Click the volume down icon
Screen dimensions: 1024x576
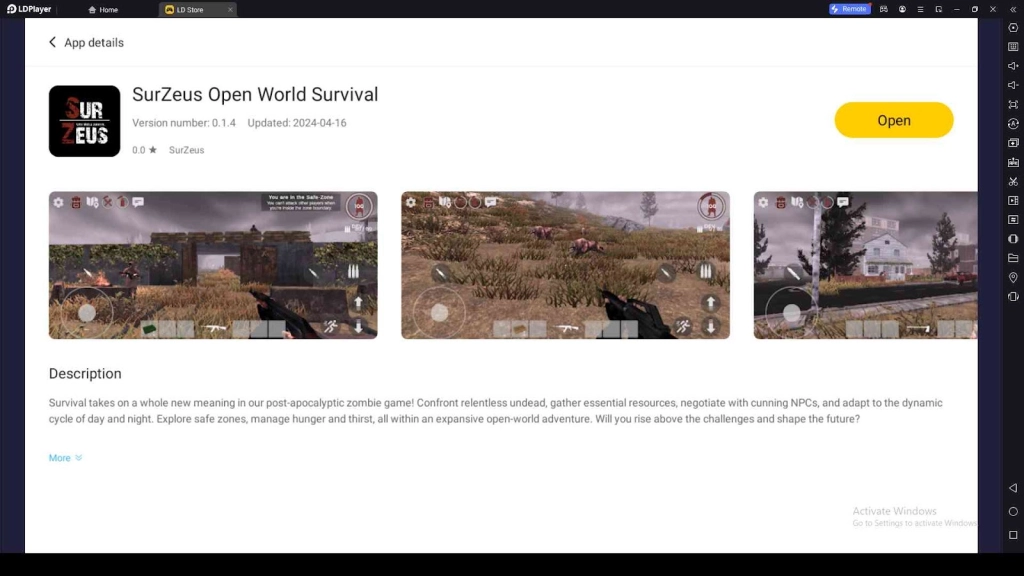coord(1013,85)
